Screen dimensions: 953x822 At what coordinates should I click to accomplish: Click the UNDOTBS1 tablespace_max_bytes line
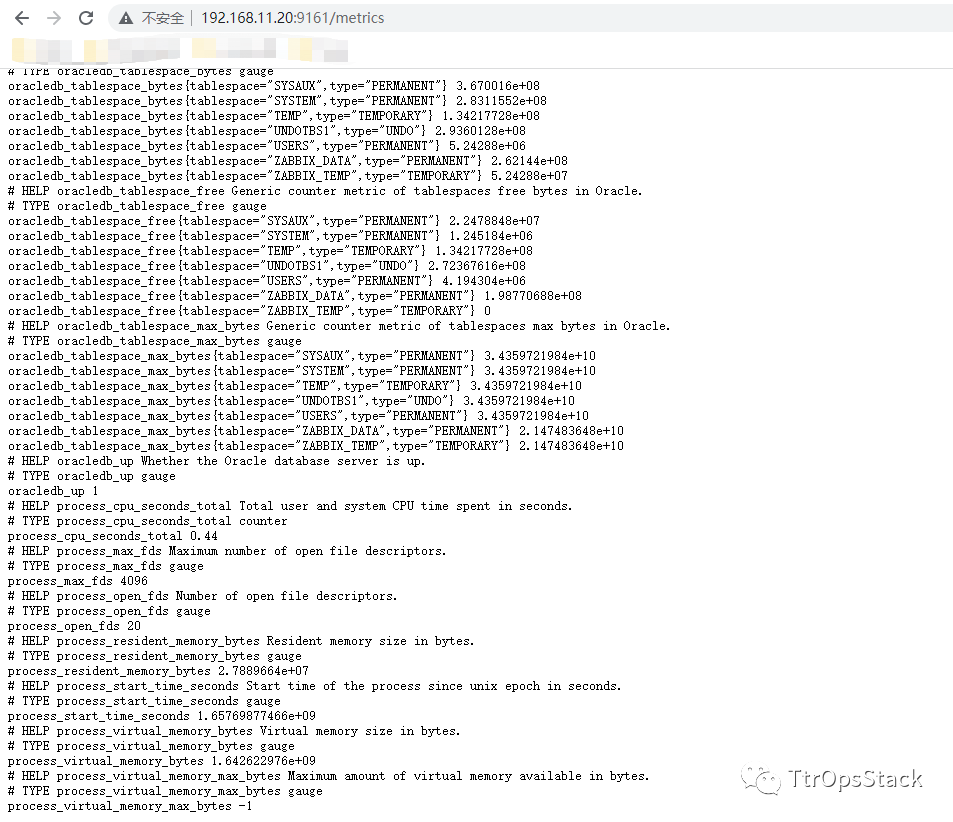(x=291, y=401)
